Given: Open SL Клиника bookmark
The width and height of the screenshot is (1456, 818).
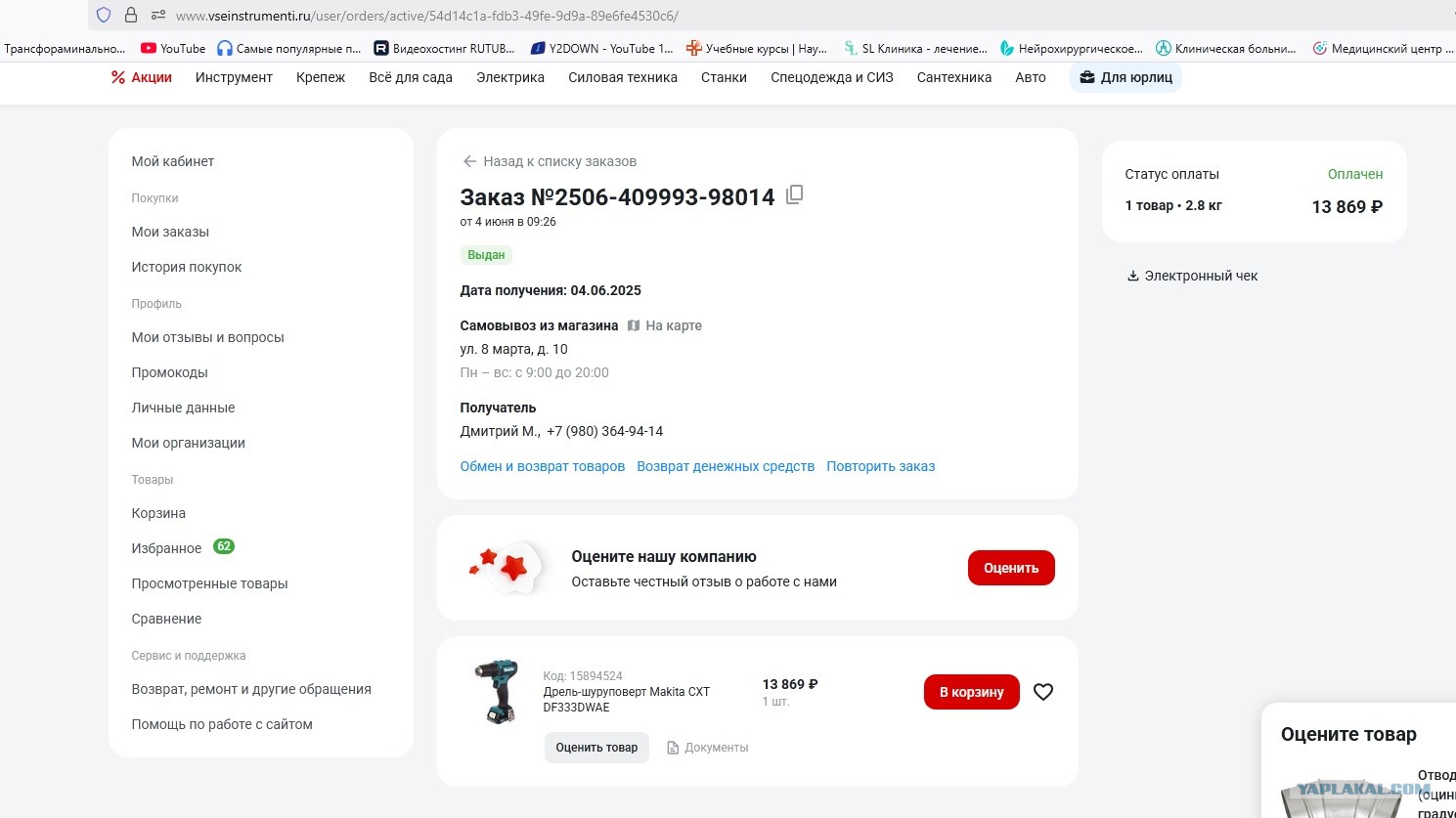Looking at the screenshot, I should [915, 48].
